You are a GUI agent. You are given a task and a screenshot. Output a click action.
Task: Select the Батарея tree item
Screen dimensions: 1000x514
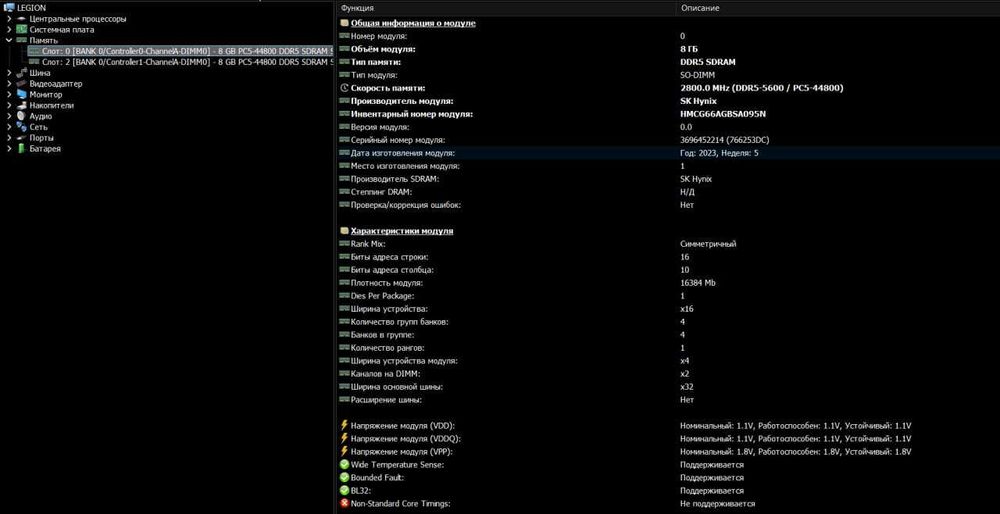(x=45, y=149)
